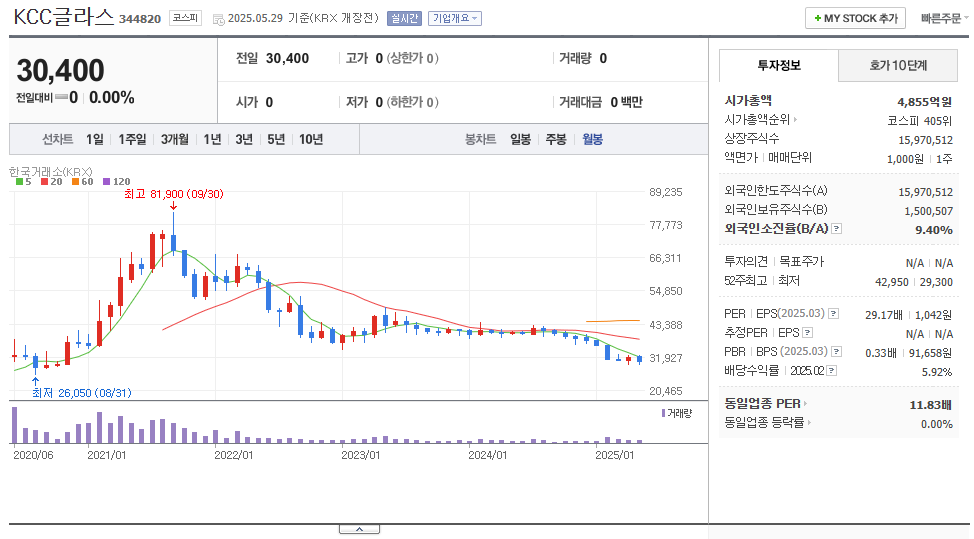Image resolution: width=974 pixels, height=539 pixels.
Task: Click the 선차트 label
Action: pyautogui.click(x=57, y=139)
